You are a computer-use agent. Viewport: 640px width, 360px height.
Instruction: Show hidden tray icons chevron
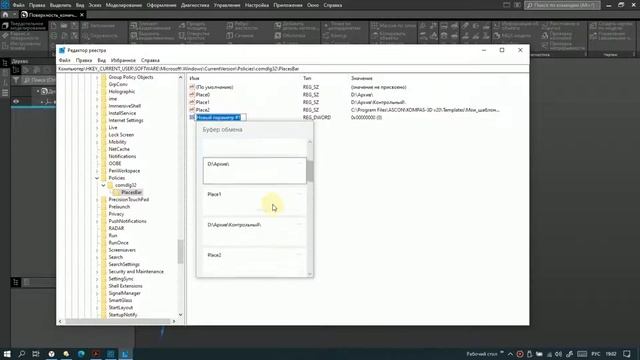(510, 354)
